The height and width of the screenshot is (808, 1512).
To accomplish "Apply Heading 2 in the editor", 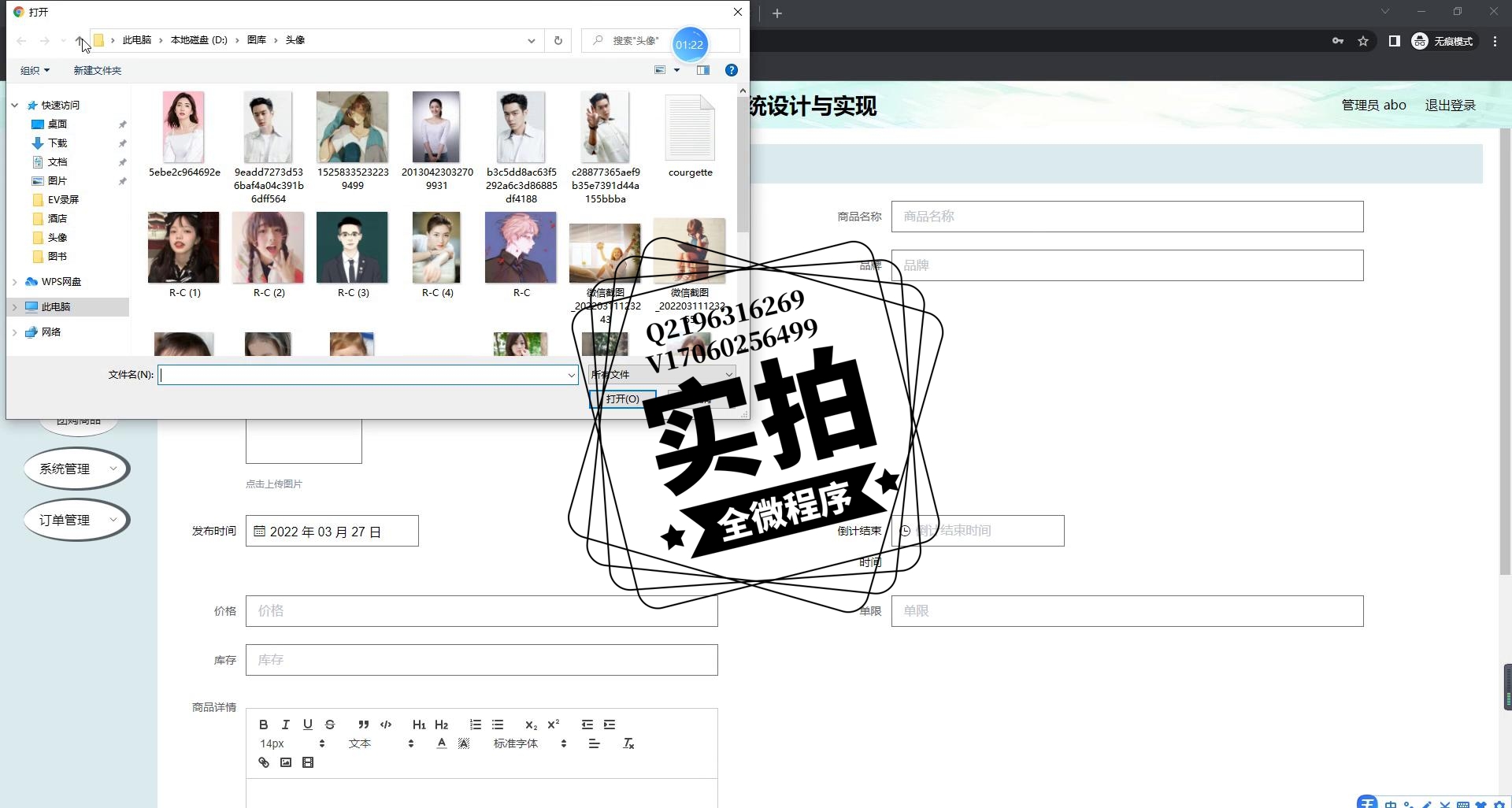I will [x=441, y=725].
